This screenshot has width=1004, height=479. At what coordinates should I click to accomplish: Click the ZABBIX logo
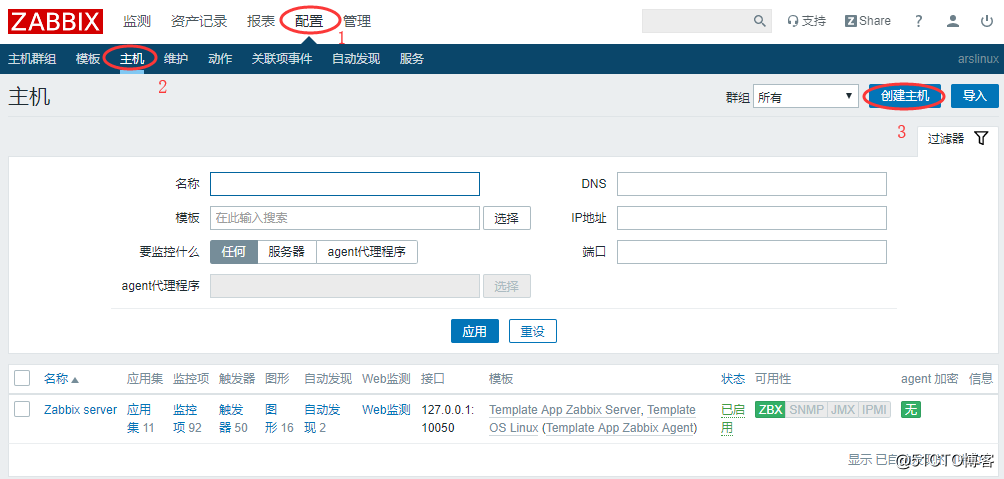click(x=55, y=21)
